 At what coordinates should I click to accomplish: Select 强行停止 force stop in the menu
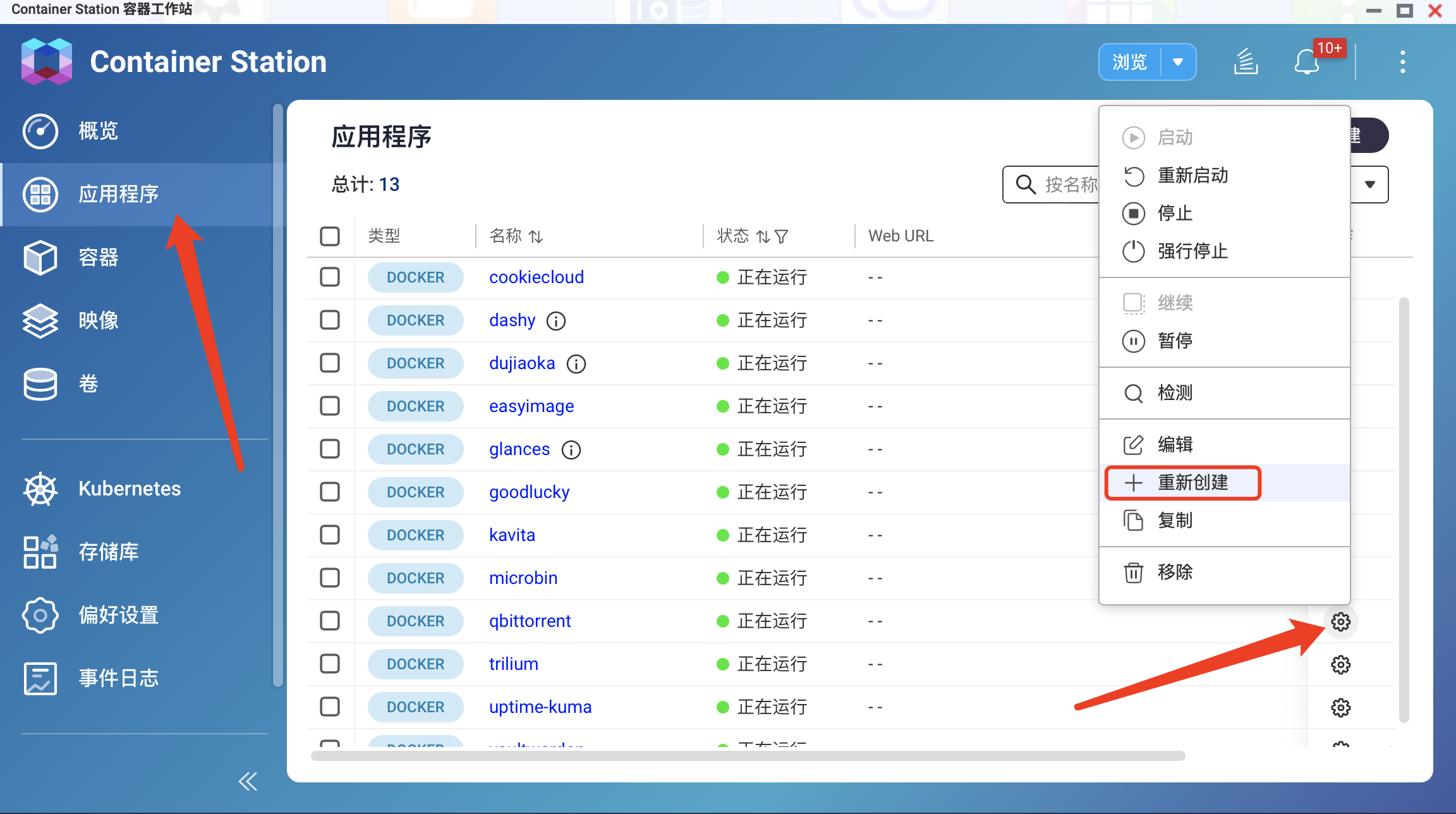[1225, 251]
